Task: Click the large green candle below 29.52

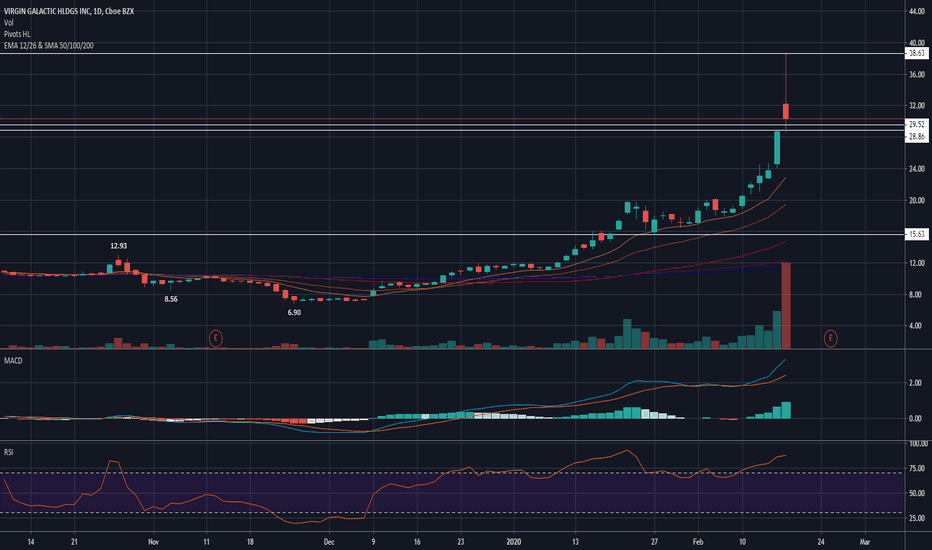Action: pos(777,148)
